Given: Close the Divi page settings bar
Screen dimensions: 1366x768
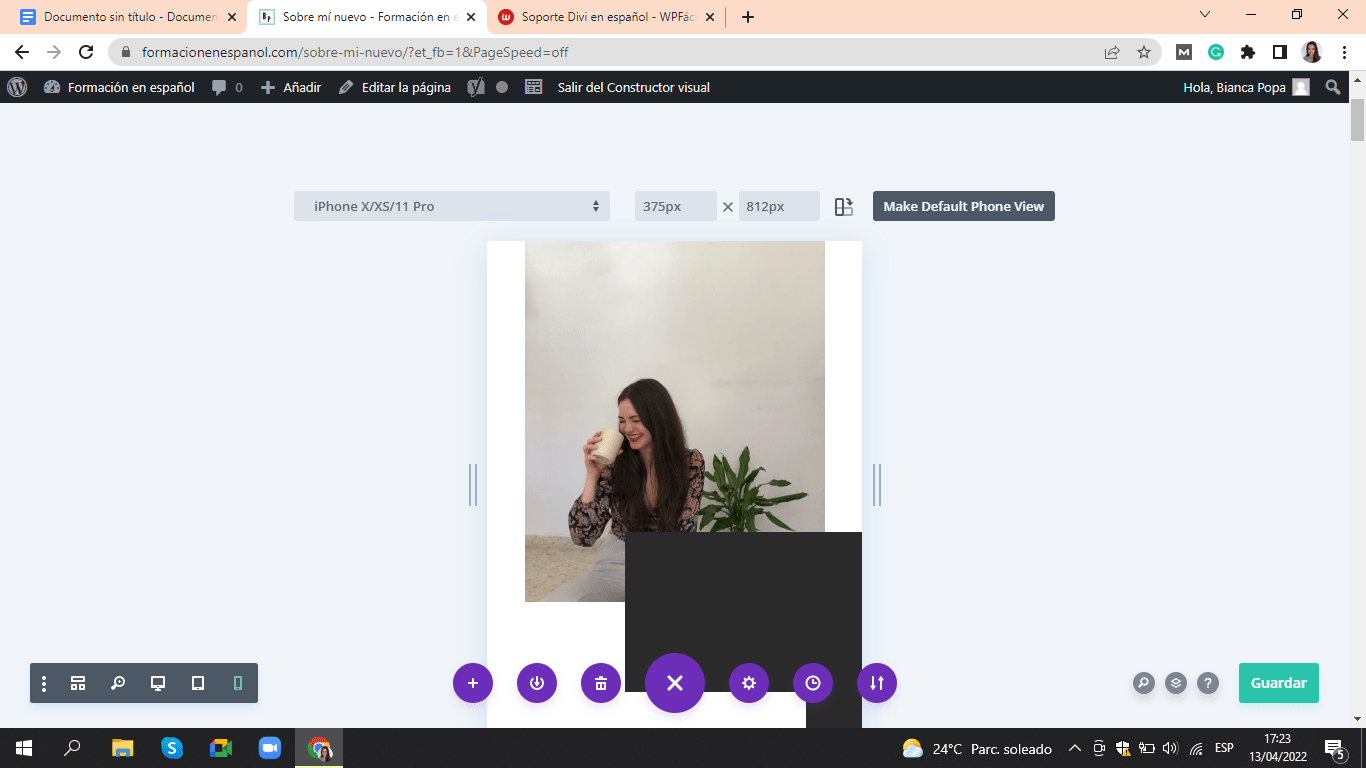Looking at the screenshot, I should (x=675, y=683).
